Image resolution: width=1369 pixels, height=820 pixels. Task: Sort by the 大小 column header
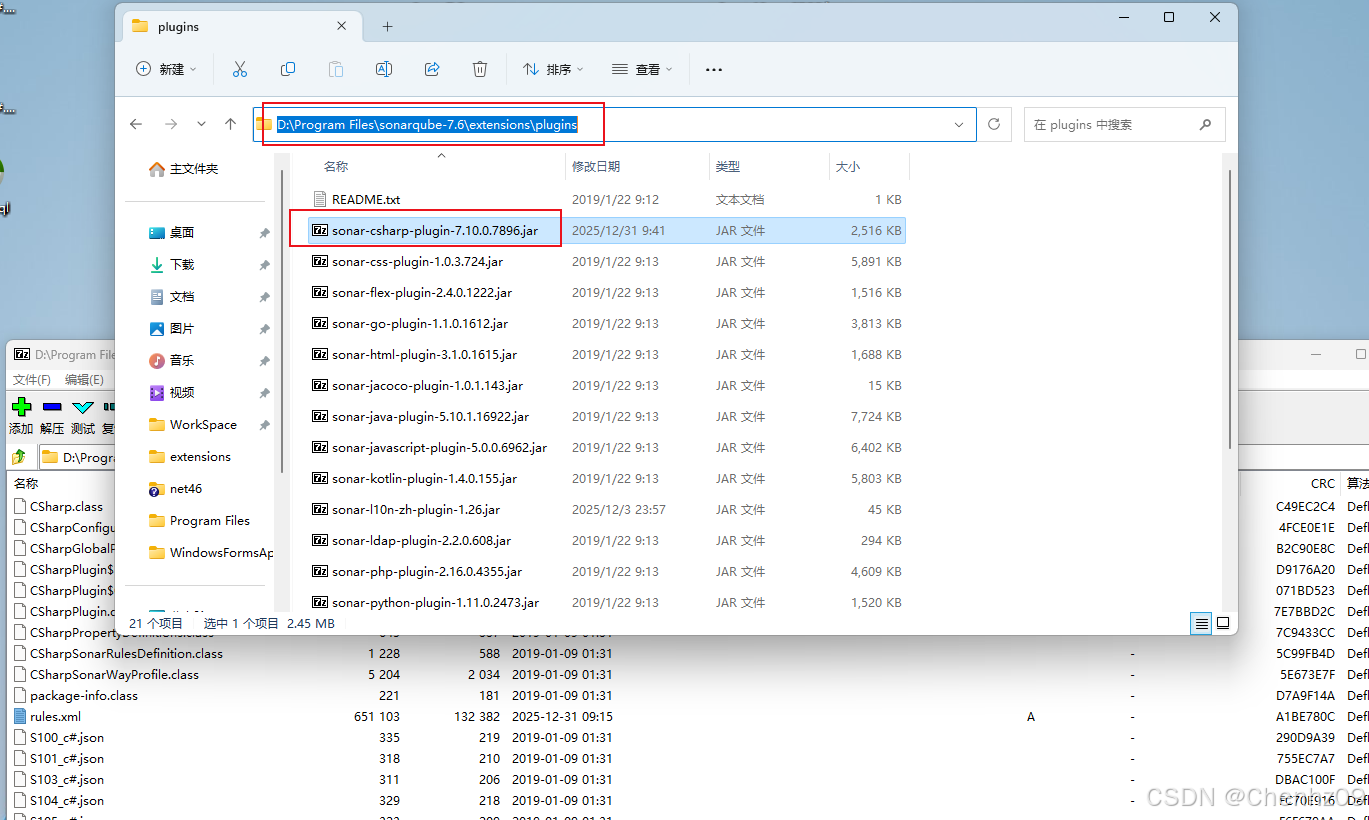click(848, 167)
